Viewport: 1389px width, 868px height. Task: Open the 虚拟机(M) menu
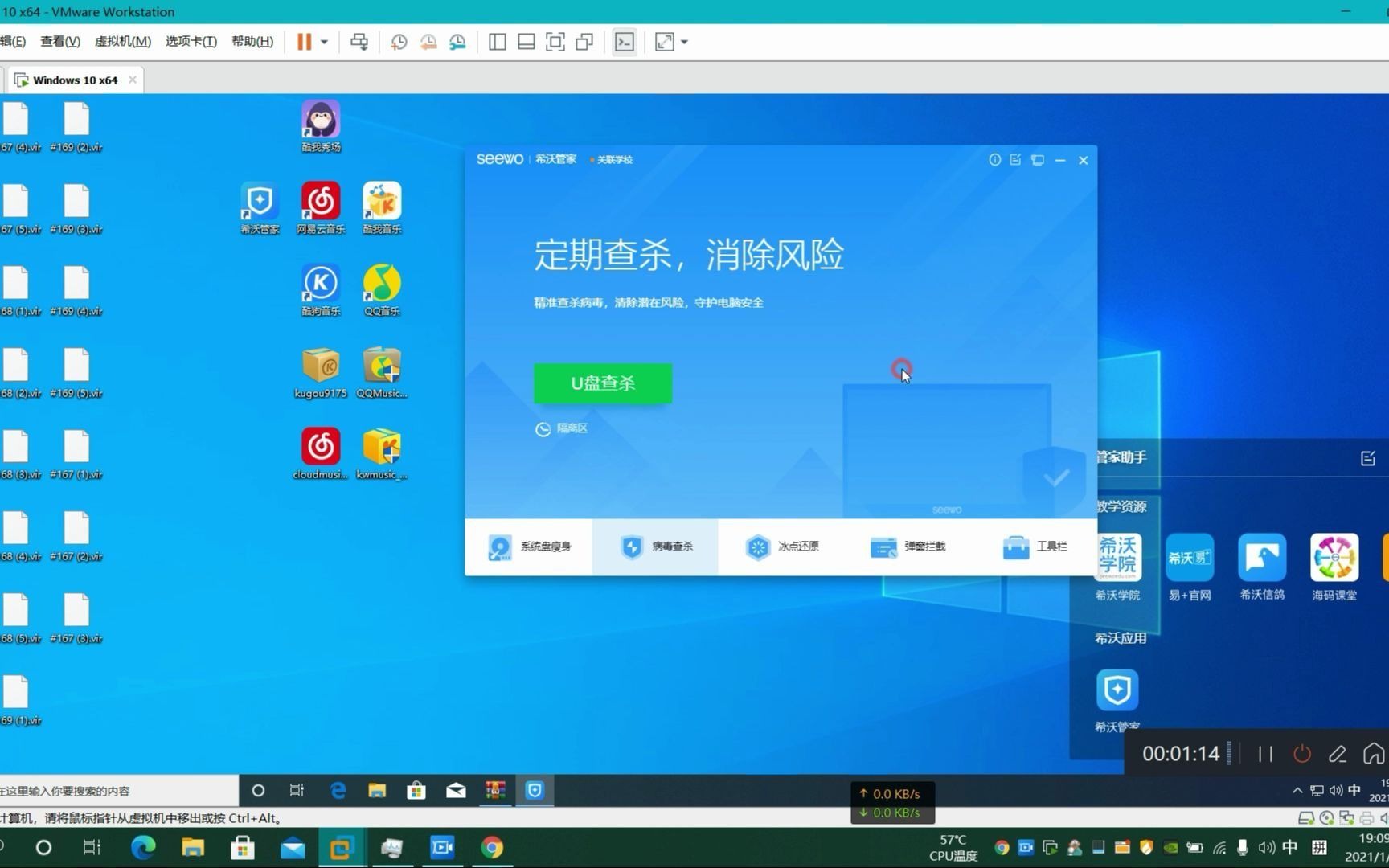point(123,41)
